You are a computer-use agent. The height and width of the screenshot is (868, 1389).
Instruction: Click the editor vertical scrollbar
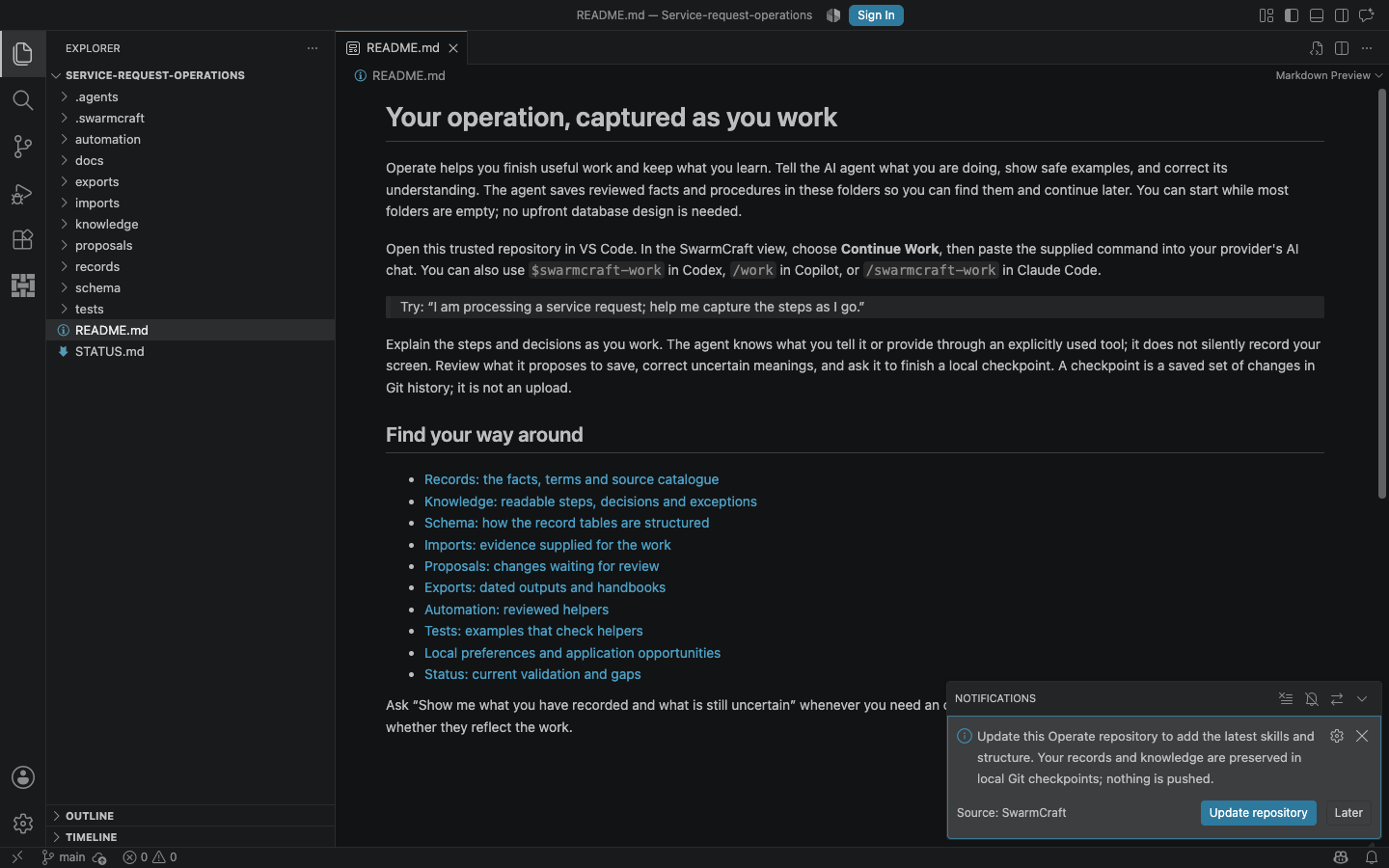point(1381,294)
